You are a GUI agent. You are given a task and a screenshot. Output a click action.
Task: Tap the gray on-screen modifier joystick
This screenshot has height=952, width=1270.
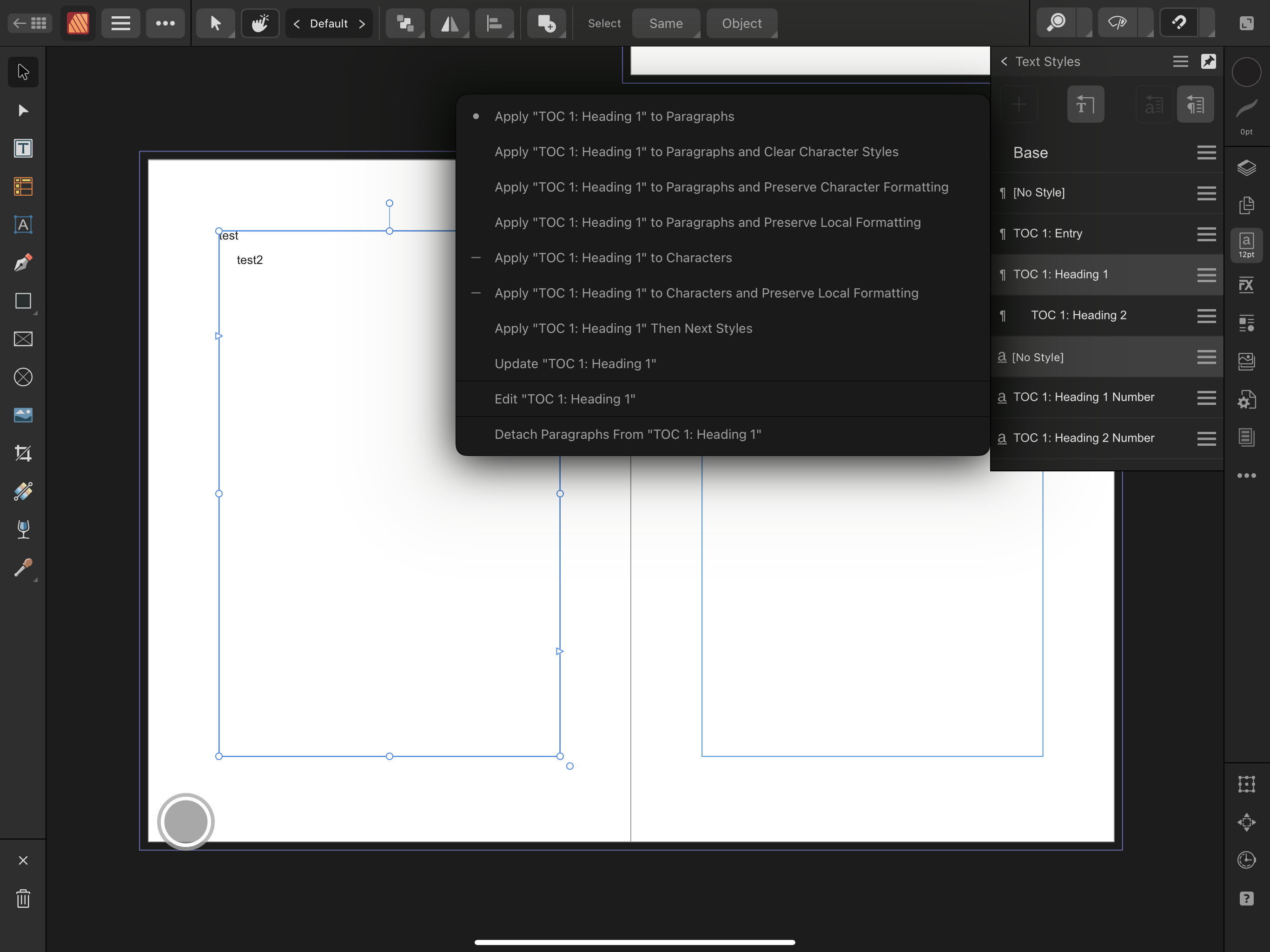(x=185, y=822)
